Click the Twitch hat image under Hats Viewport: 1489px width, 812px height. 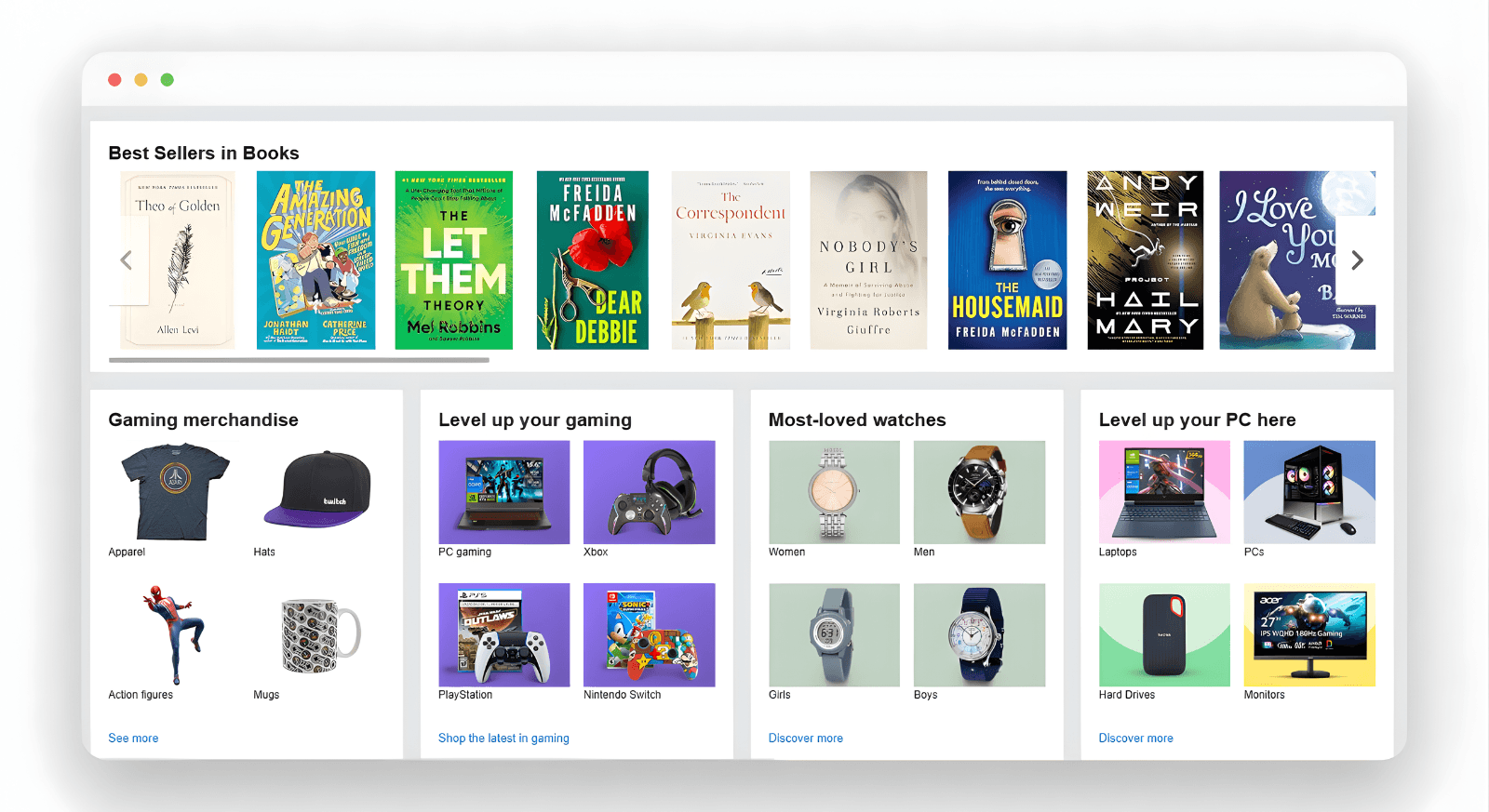click(x=317, y=490)
